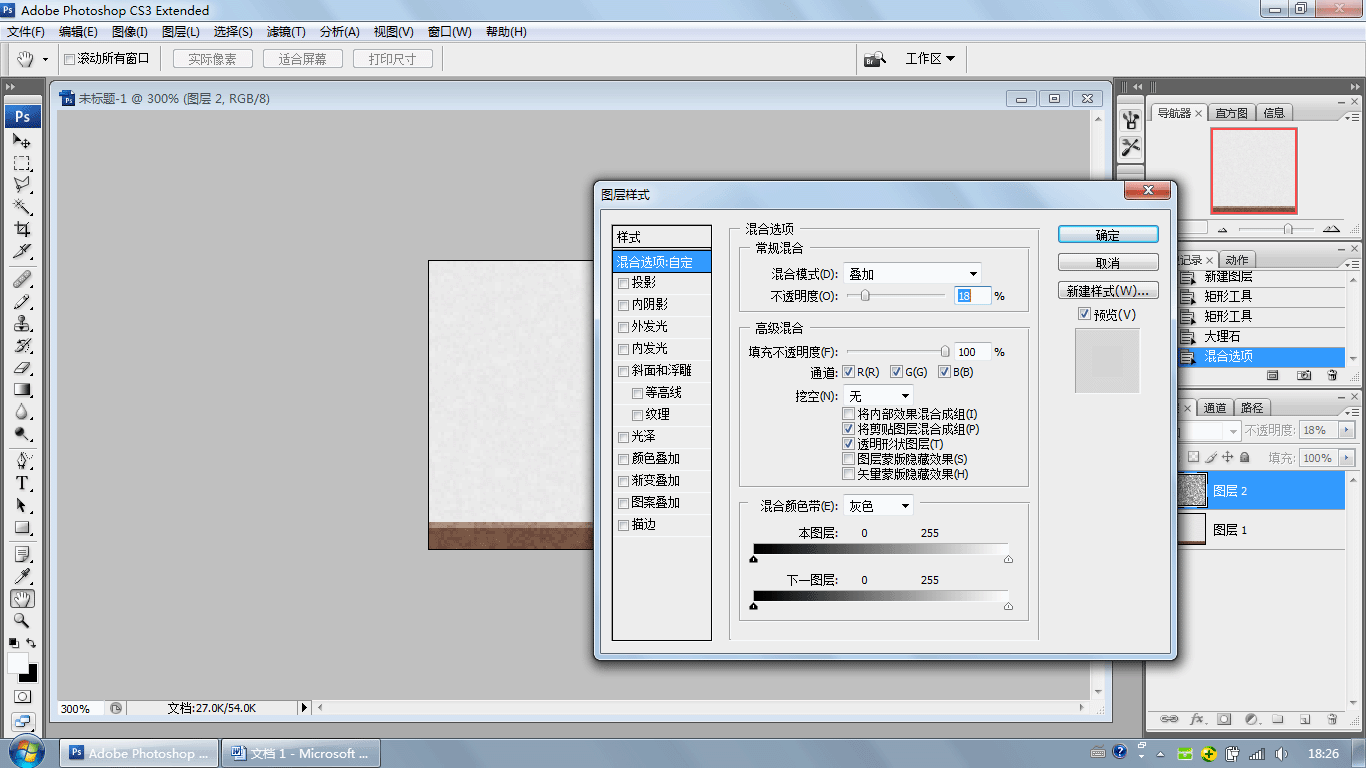This screenshot has width=1366, height=768.
Task: Open the 挖空(N) knockout dropdown
Action: pos(878,396)
